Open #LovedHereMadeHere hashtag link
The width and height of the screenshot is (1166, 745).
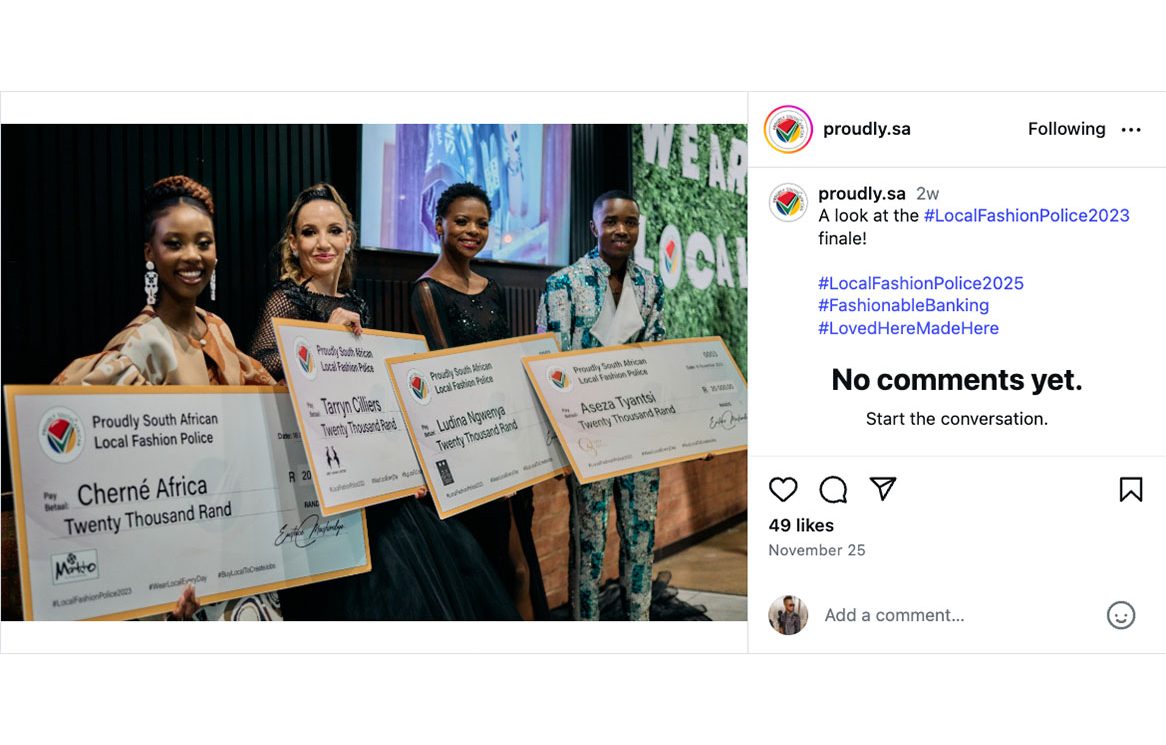908,328
